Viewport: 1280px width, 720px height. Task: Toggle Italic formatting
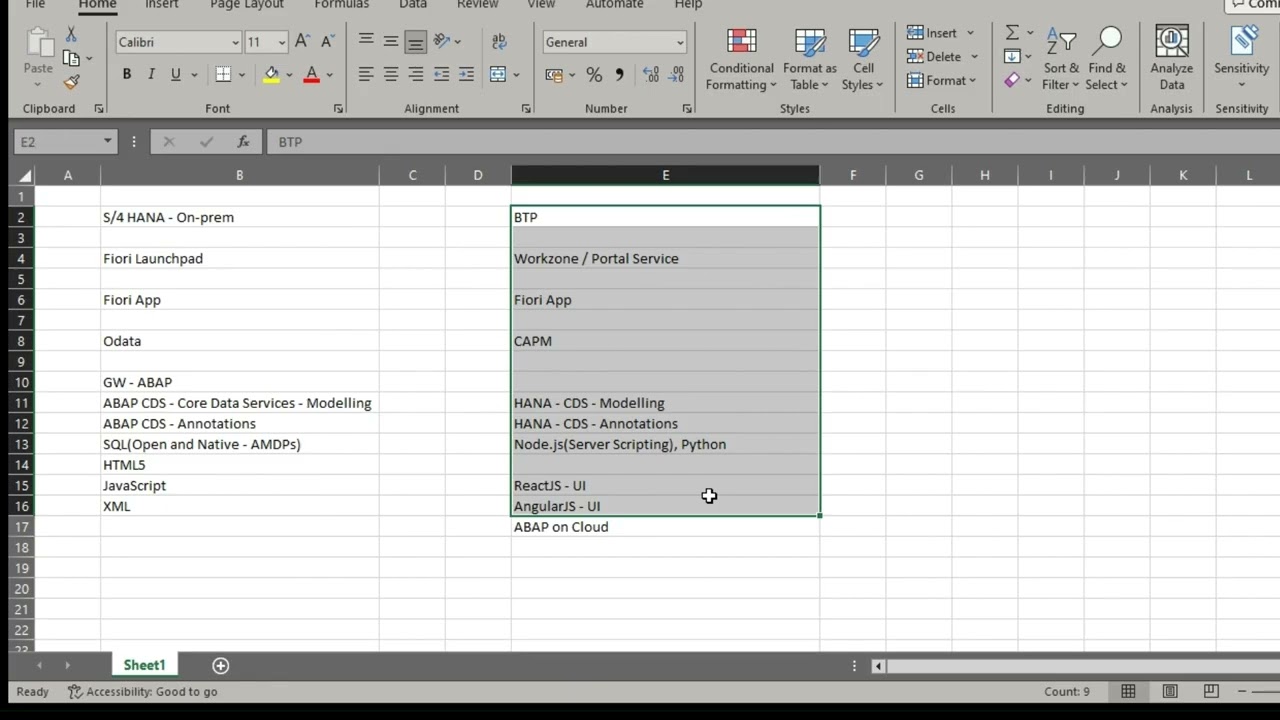click(151, 74)
